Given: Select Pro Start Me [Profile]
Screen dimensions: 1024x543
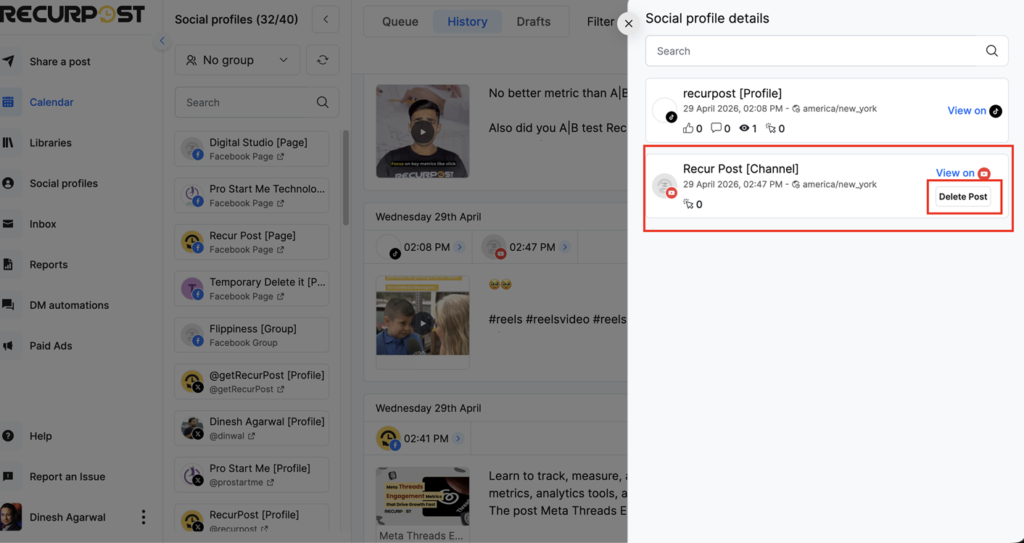Looking at the screenshot, I should tap(251, 475).
